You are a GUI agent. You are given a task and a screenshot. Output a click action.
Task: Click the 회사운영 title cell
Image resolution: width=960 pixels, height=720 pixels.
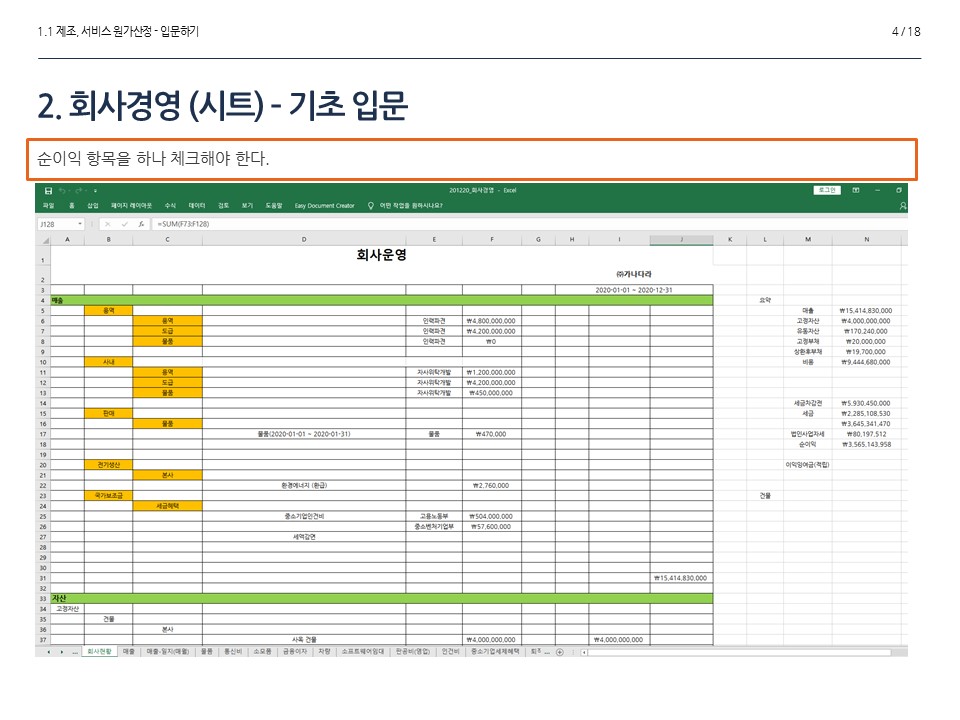point(381,255)
